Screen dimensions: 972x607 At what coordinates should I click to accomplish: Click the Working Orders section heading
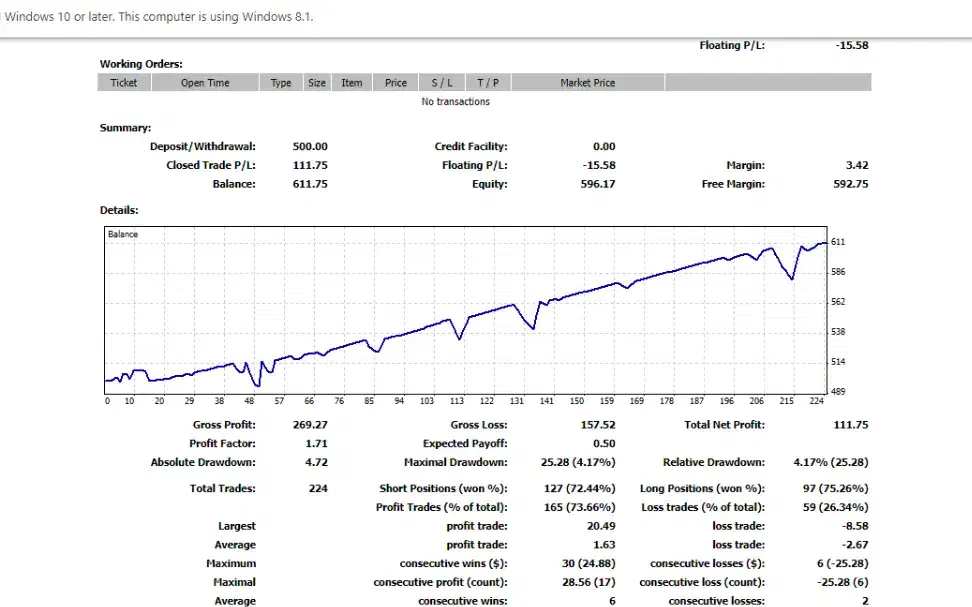141,64
